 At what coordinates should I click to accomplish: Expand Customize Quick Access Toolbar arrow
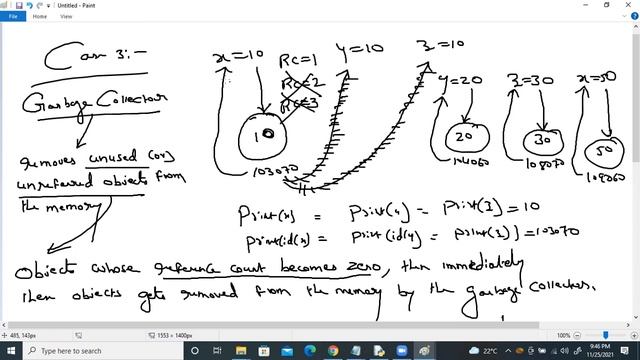(x=48, y=6)
